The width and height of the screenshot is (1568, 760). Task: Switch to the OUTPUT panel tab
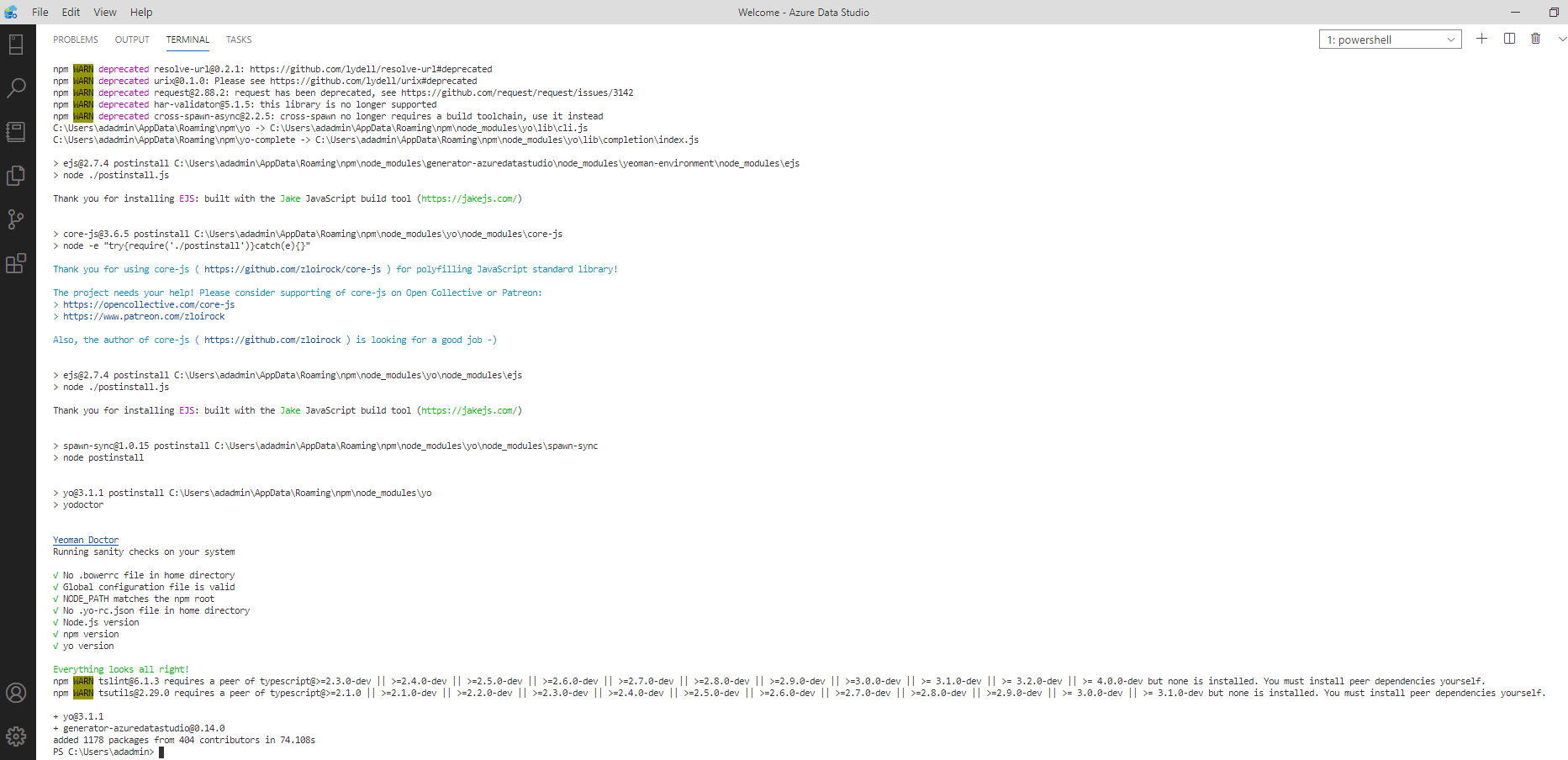tap(132, 40)
